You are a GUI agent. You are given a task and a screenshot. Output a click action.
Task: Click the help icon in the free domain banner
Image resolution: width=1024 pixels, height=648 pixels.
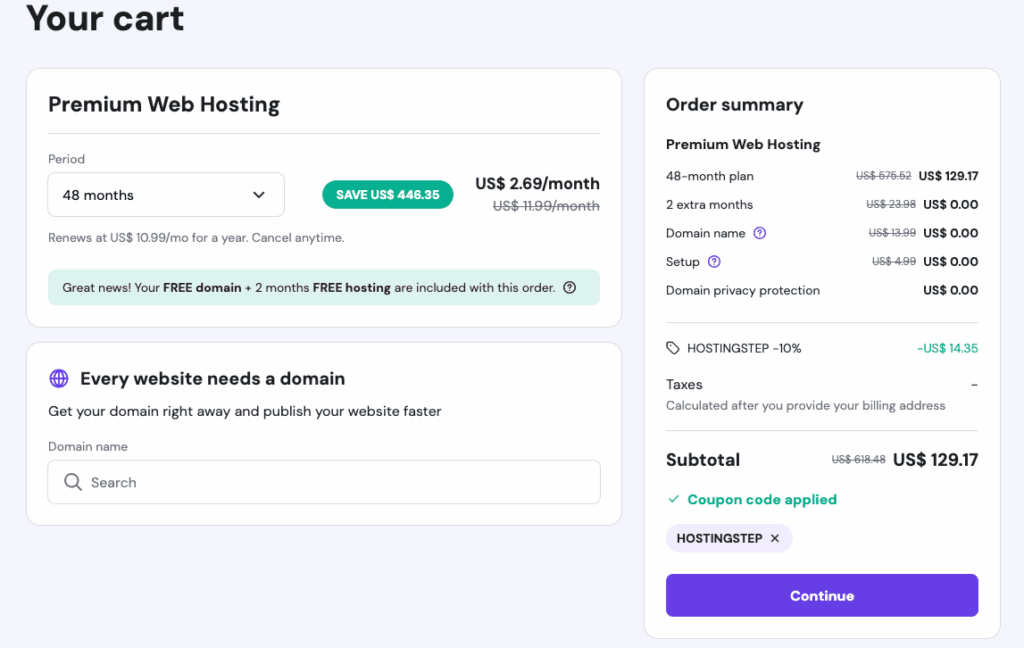(569, 288)
